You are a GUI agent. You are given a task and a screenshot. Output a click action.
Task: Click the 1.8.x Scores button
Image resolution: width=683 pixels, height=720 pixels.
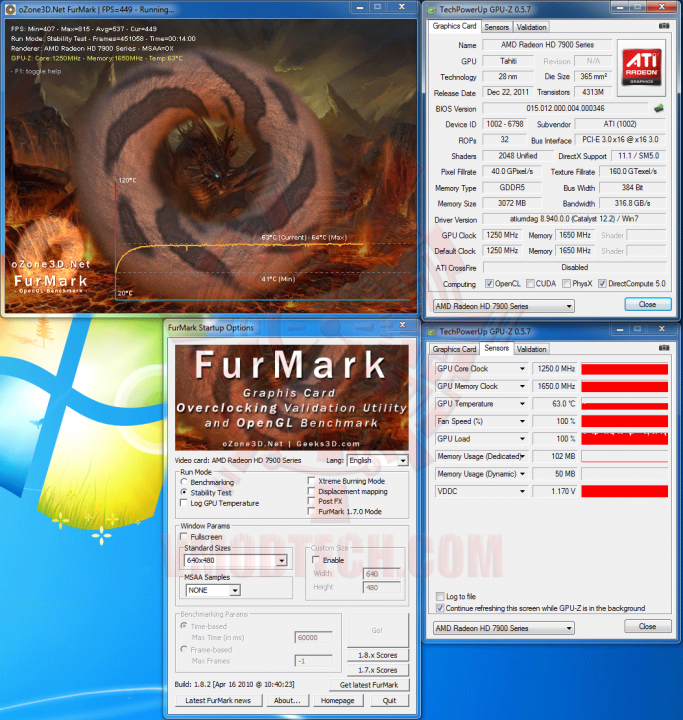coord(378,655)
